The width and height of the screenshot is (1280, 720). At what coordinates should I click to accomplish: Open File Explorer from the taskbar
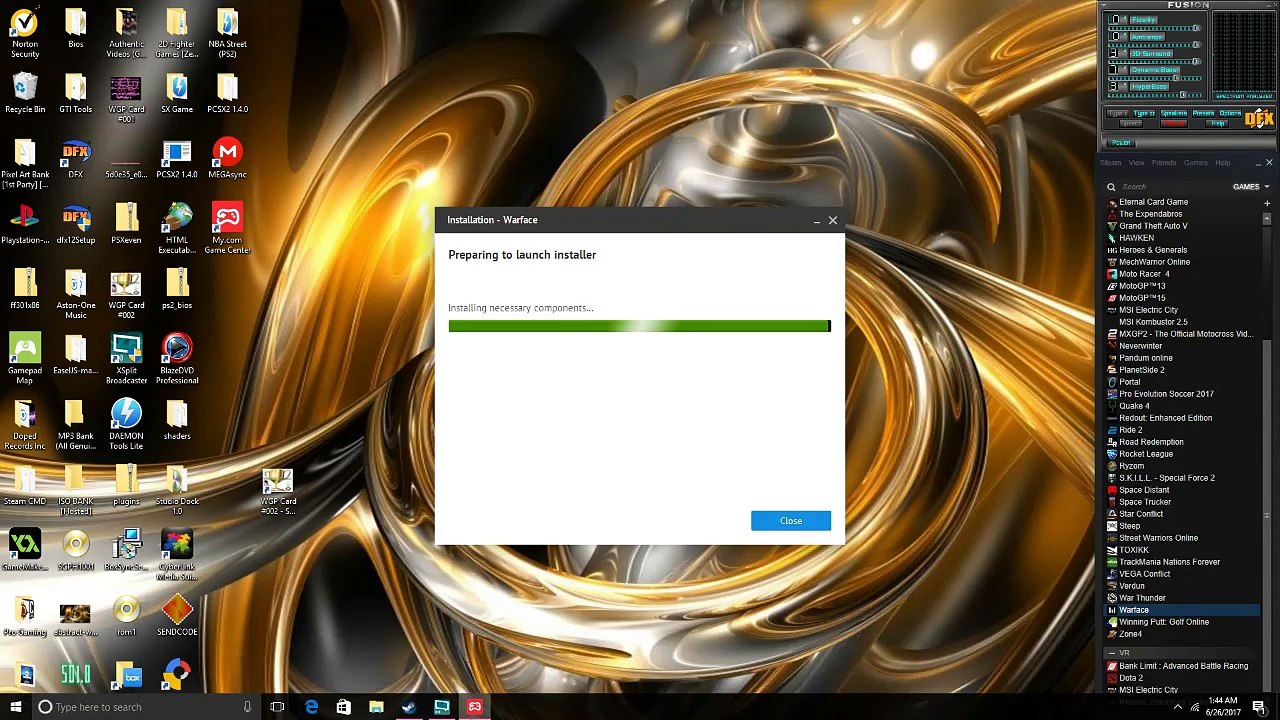coord(376,707)
